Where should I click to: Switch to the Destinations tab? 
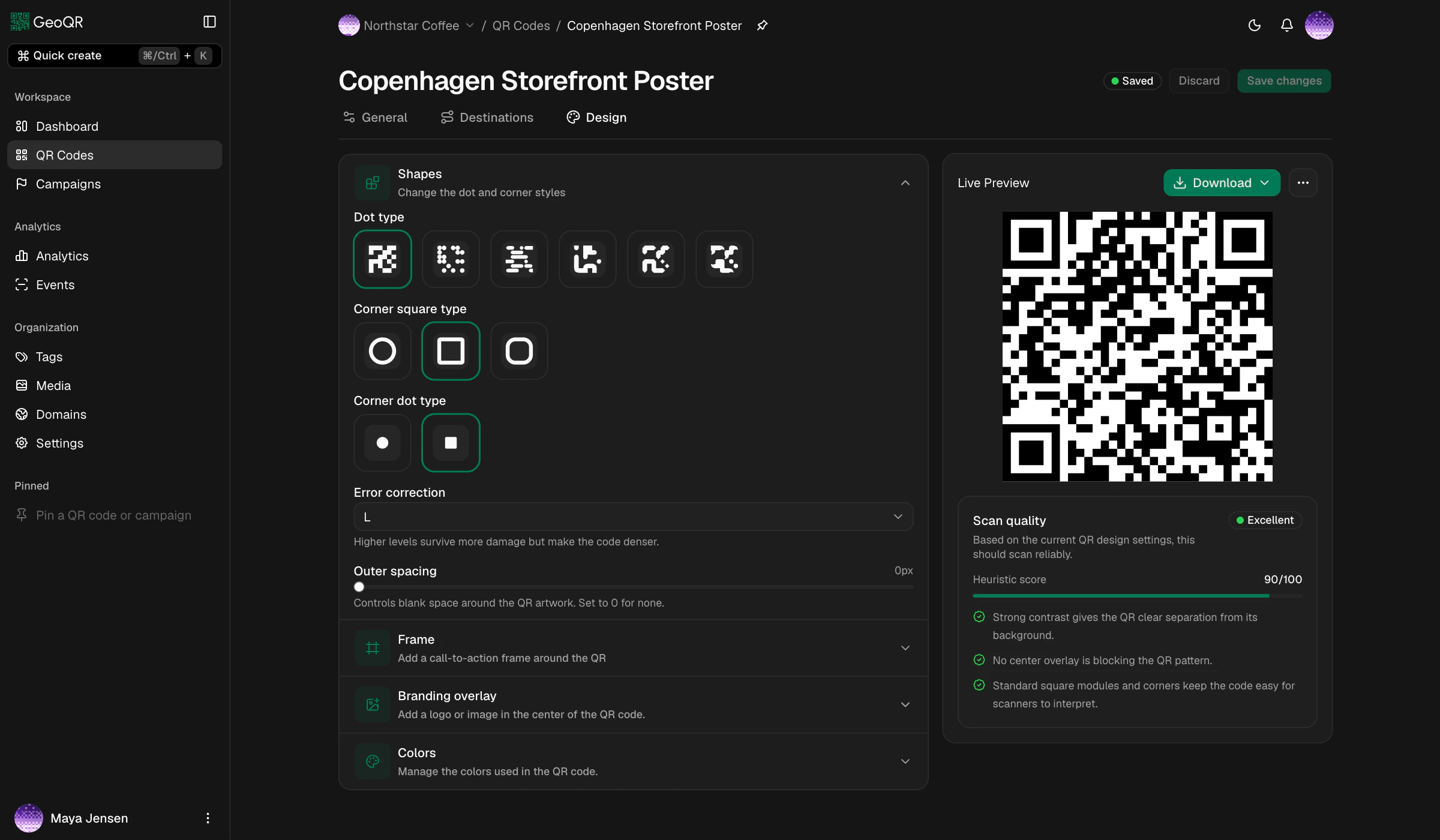point(487,118)
